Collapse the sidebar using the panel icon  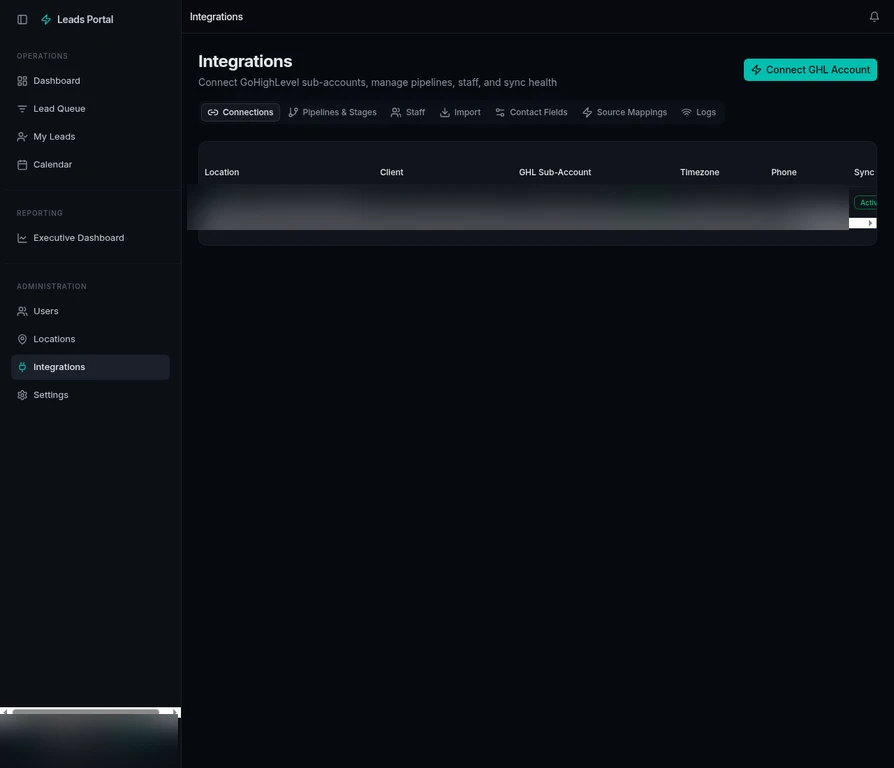(x=22, y=18)
